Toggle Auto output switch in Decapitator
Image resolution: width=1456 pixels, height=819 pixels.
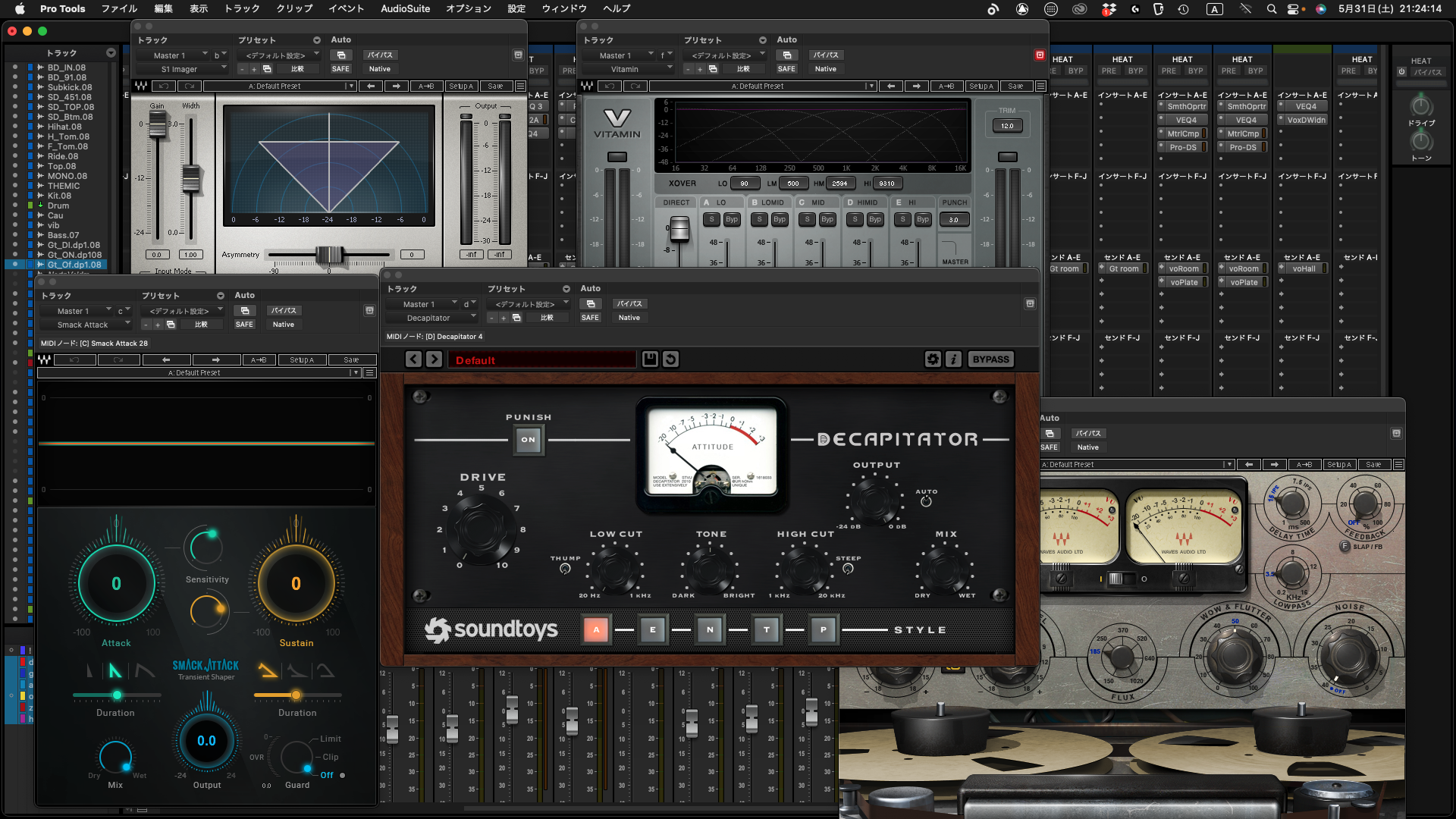pos(926,501)
